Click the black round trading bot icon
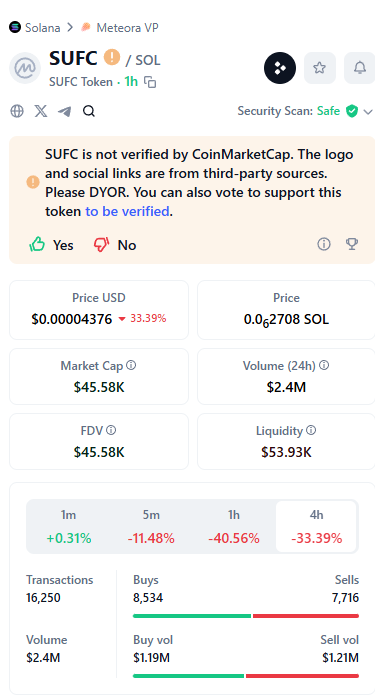This screenshot has width=375, height=699. click(x=280, y=68)
